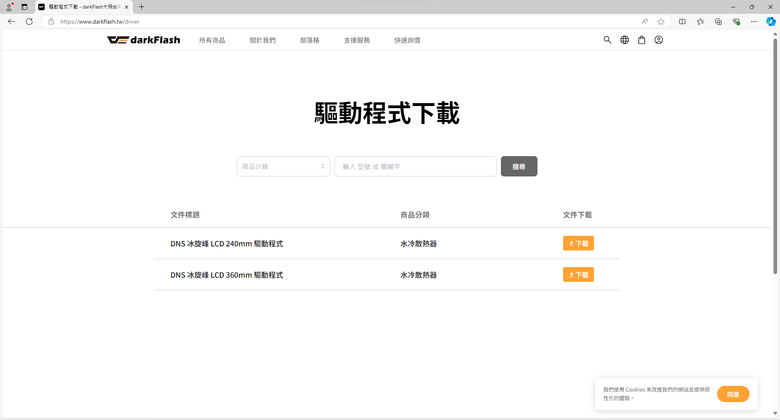Reload the page with the refresh icon
Screen dimensions: 780x420
click(x=29, y=21)
